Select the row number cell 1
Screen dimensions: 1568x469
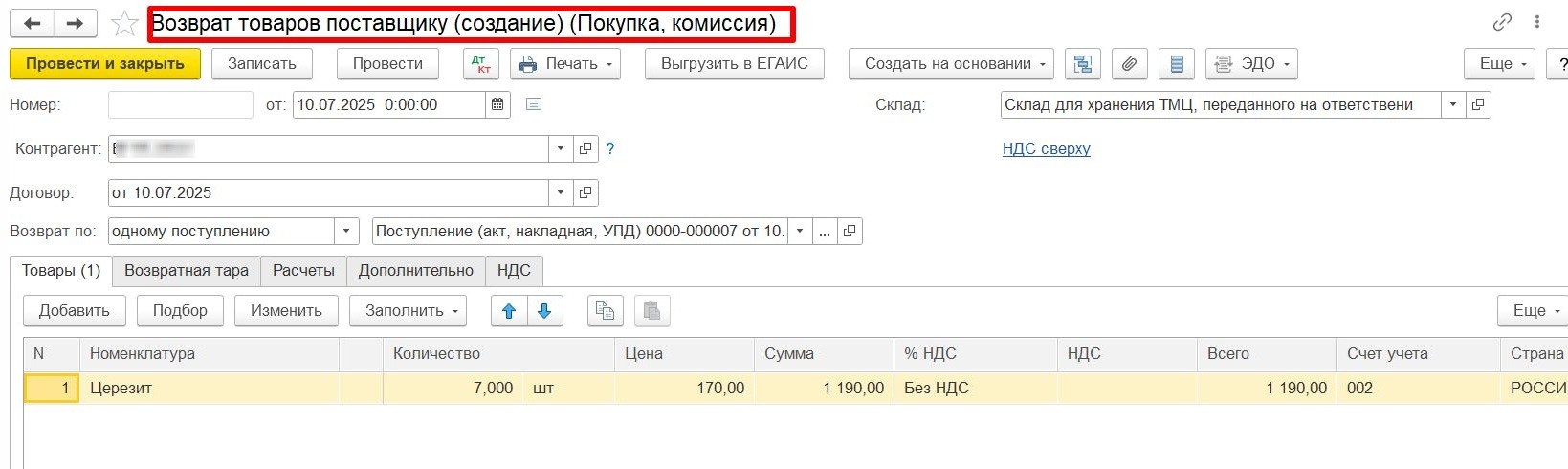click(x=52, y=389)
